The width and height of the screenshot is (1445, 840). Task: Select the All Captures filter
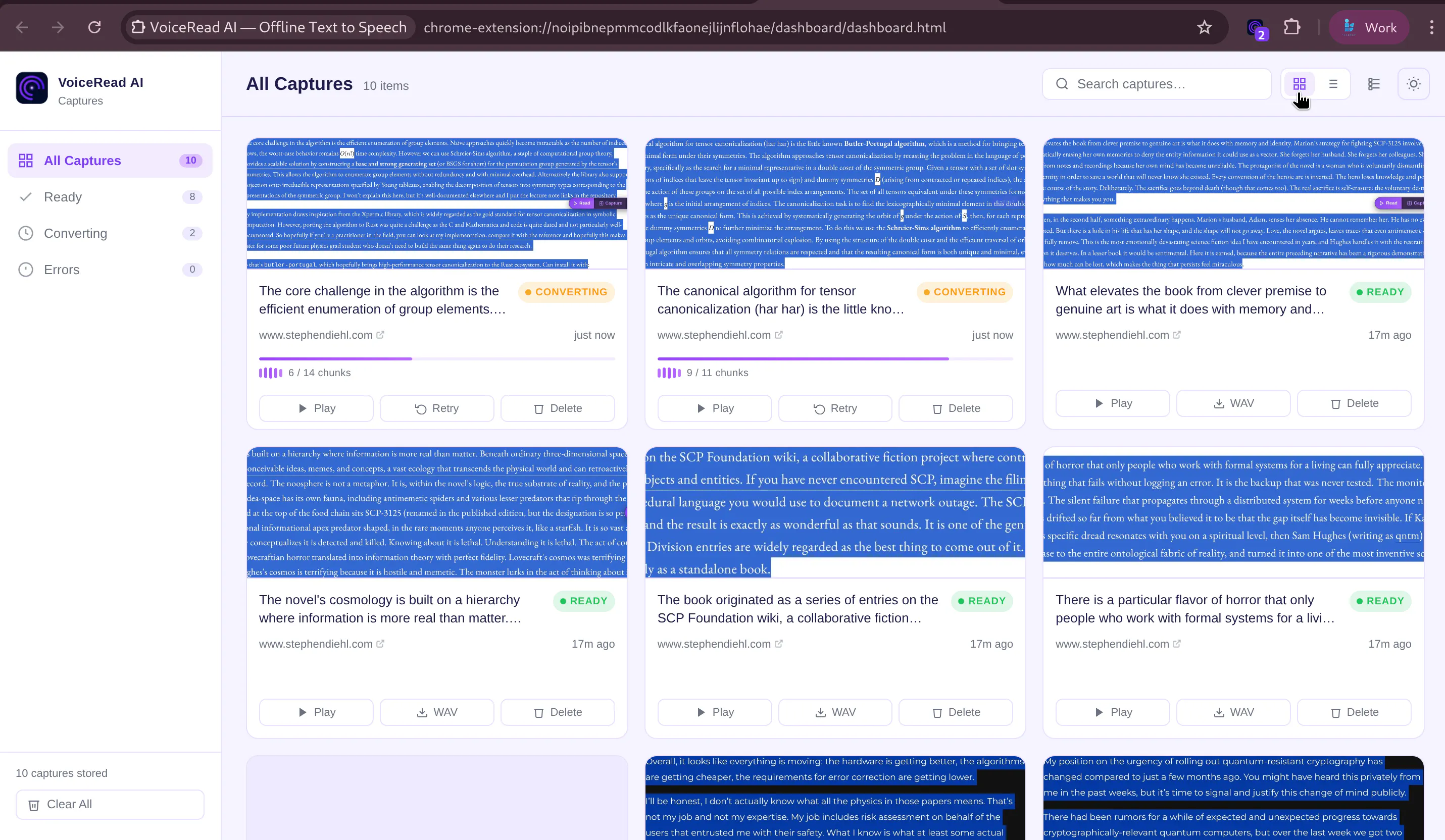(110, 161)
